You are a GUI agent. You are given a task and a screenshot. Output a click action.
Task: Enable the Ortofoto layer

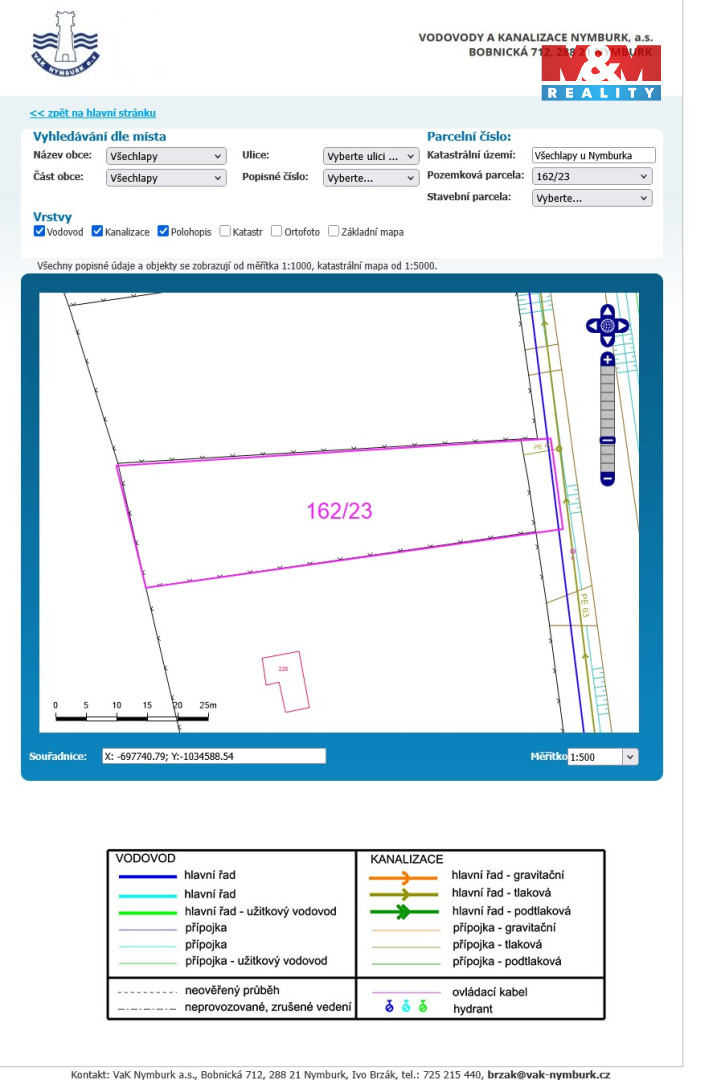click(277, 231)
